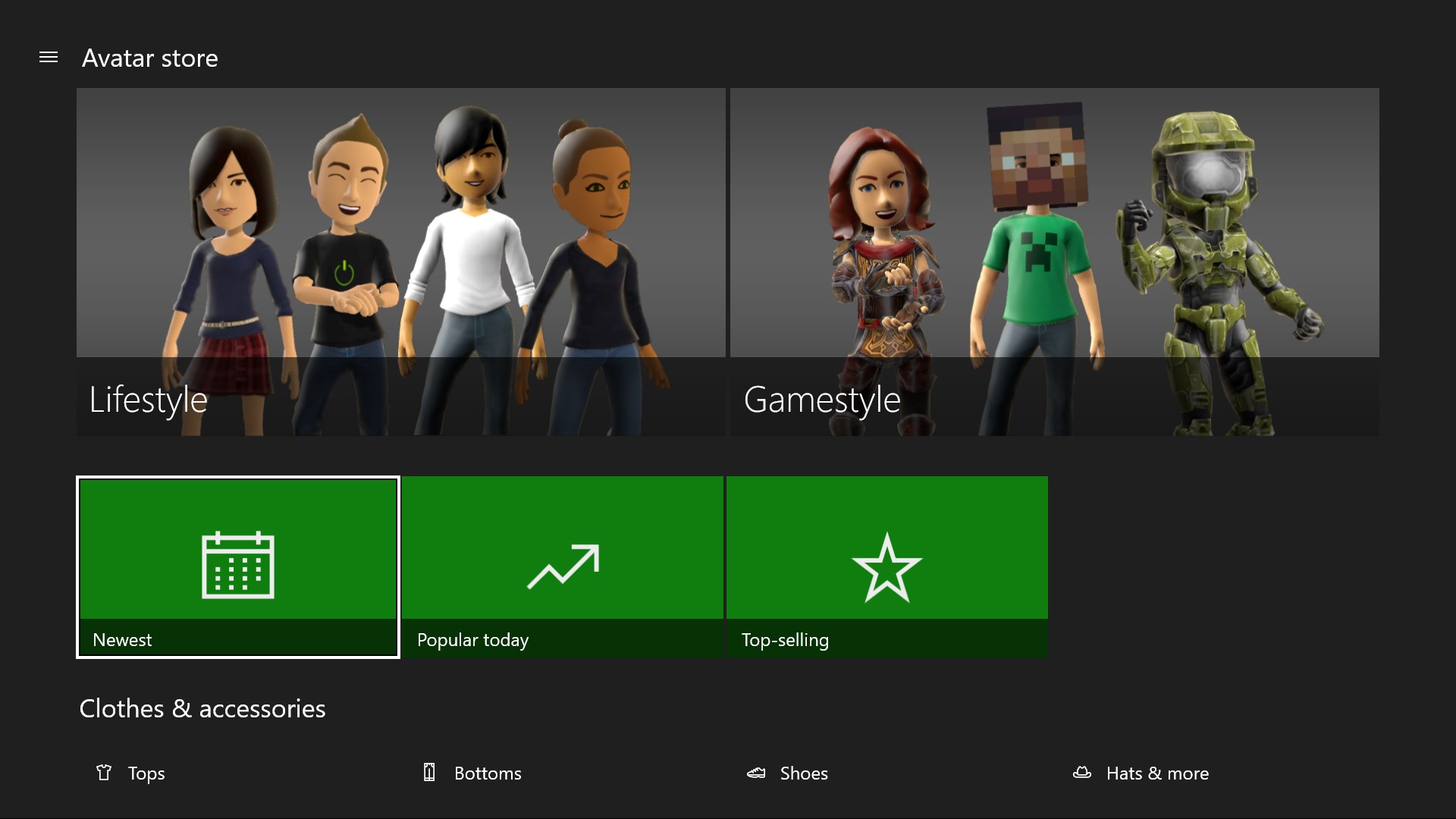1456x819 pixels.
Task: Open the hamburger menu icon
Action: [49, 58]
